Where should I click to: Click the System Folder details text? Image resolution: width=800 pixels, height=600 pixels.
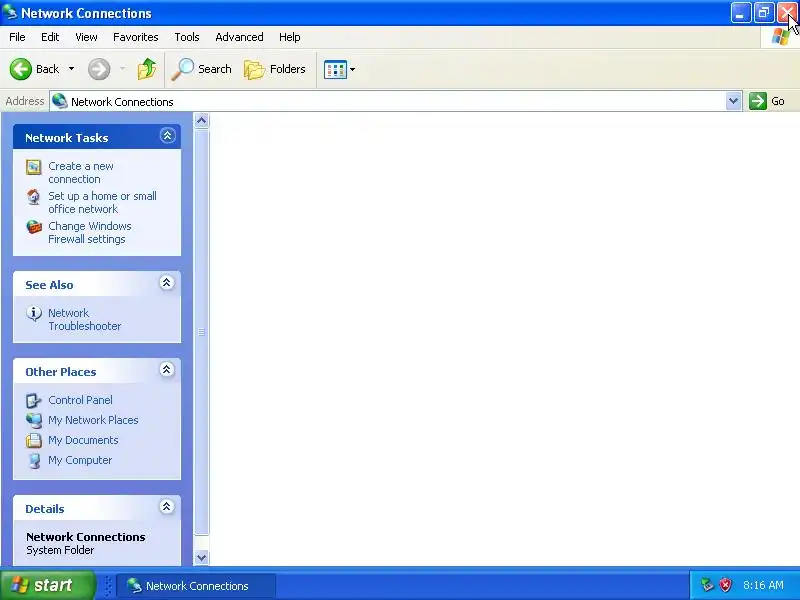[60, 550]
